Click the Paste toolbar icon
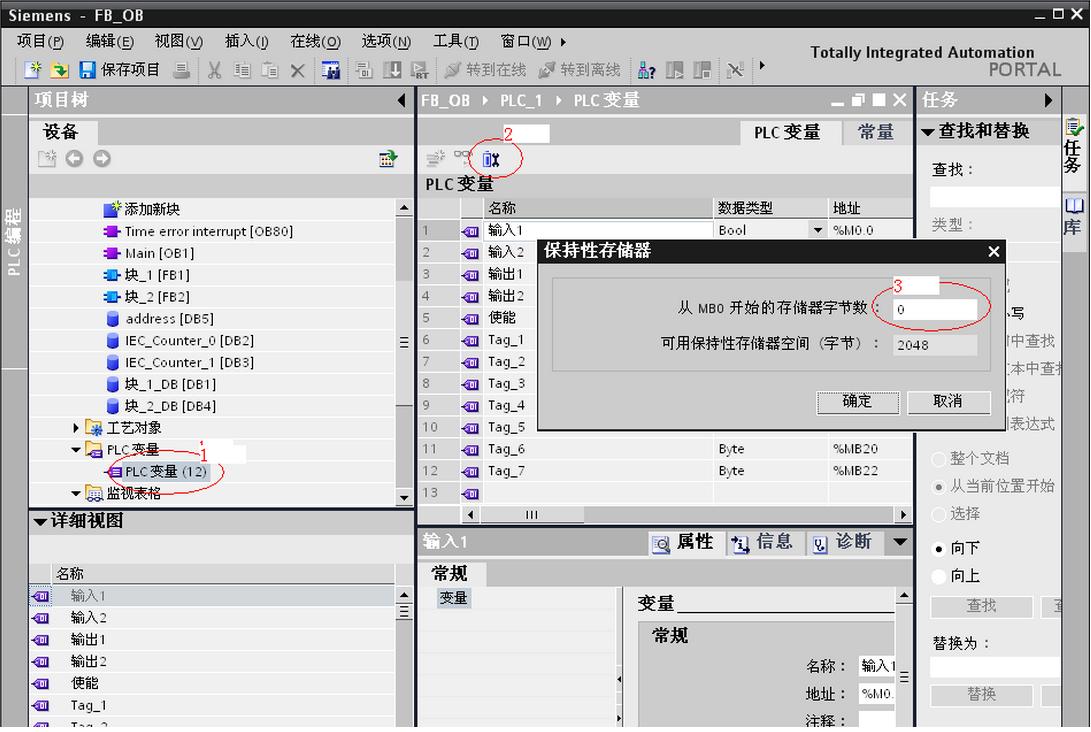 coord(270,70)
